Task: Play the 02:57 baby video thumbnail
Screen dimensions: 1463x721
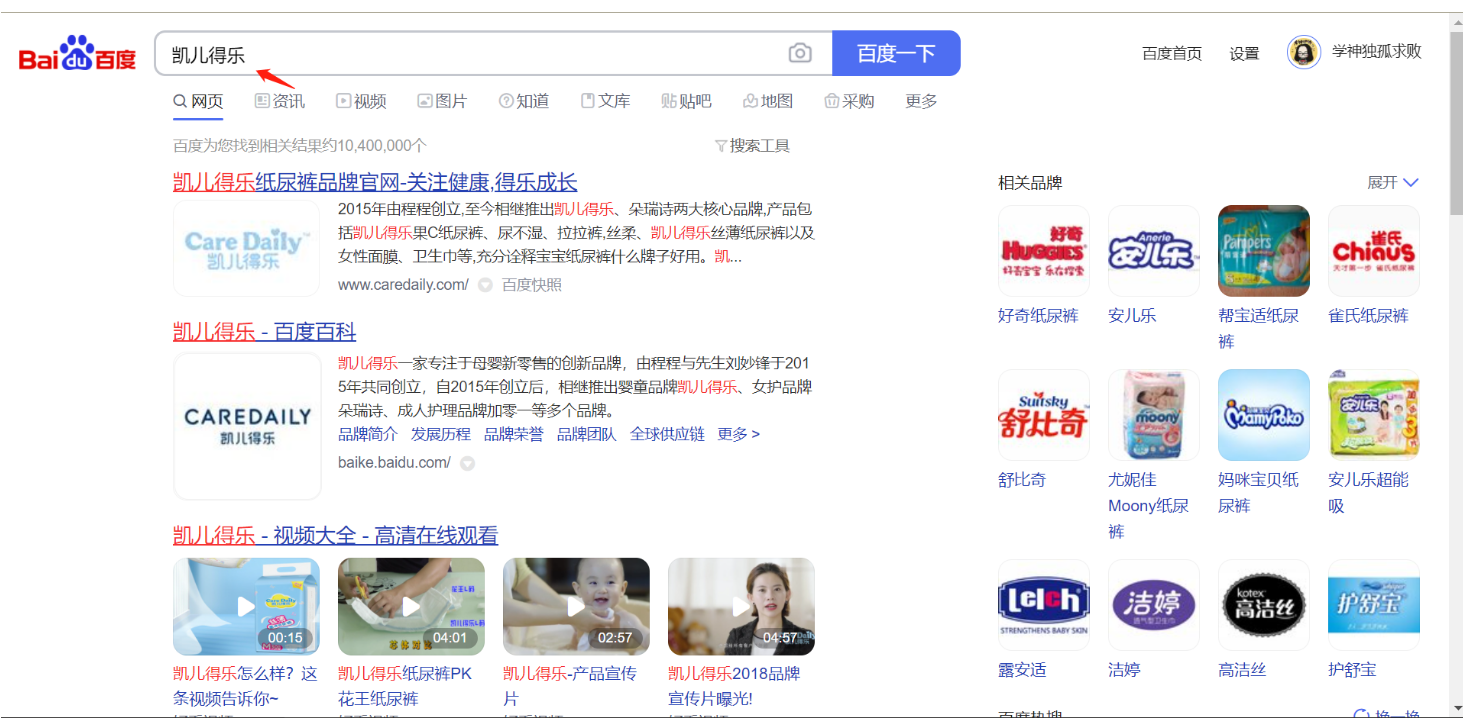Action: point(577,606)
